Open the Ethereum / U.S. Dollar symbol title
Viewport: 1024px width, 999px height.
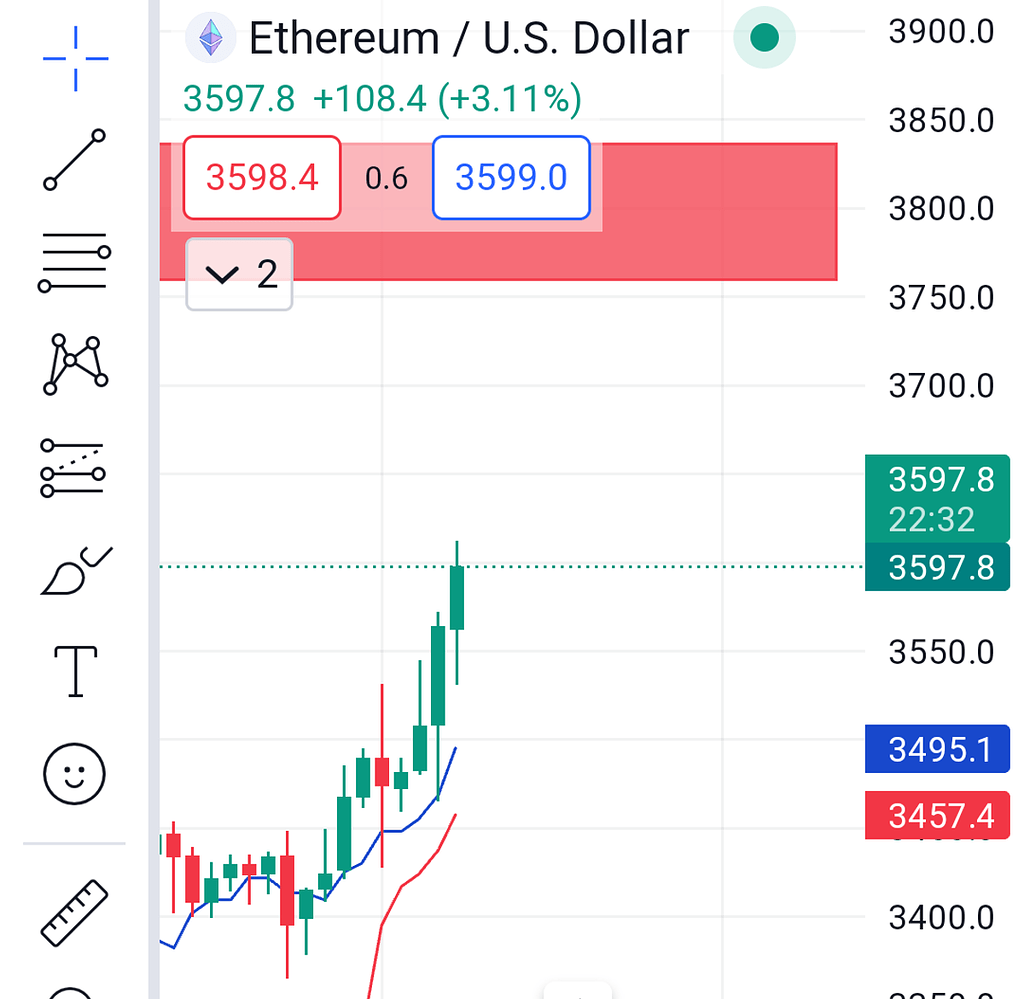coord(468,39)
